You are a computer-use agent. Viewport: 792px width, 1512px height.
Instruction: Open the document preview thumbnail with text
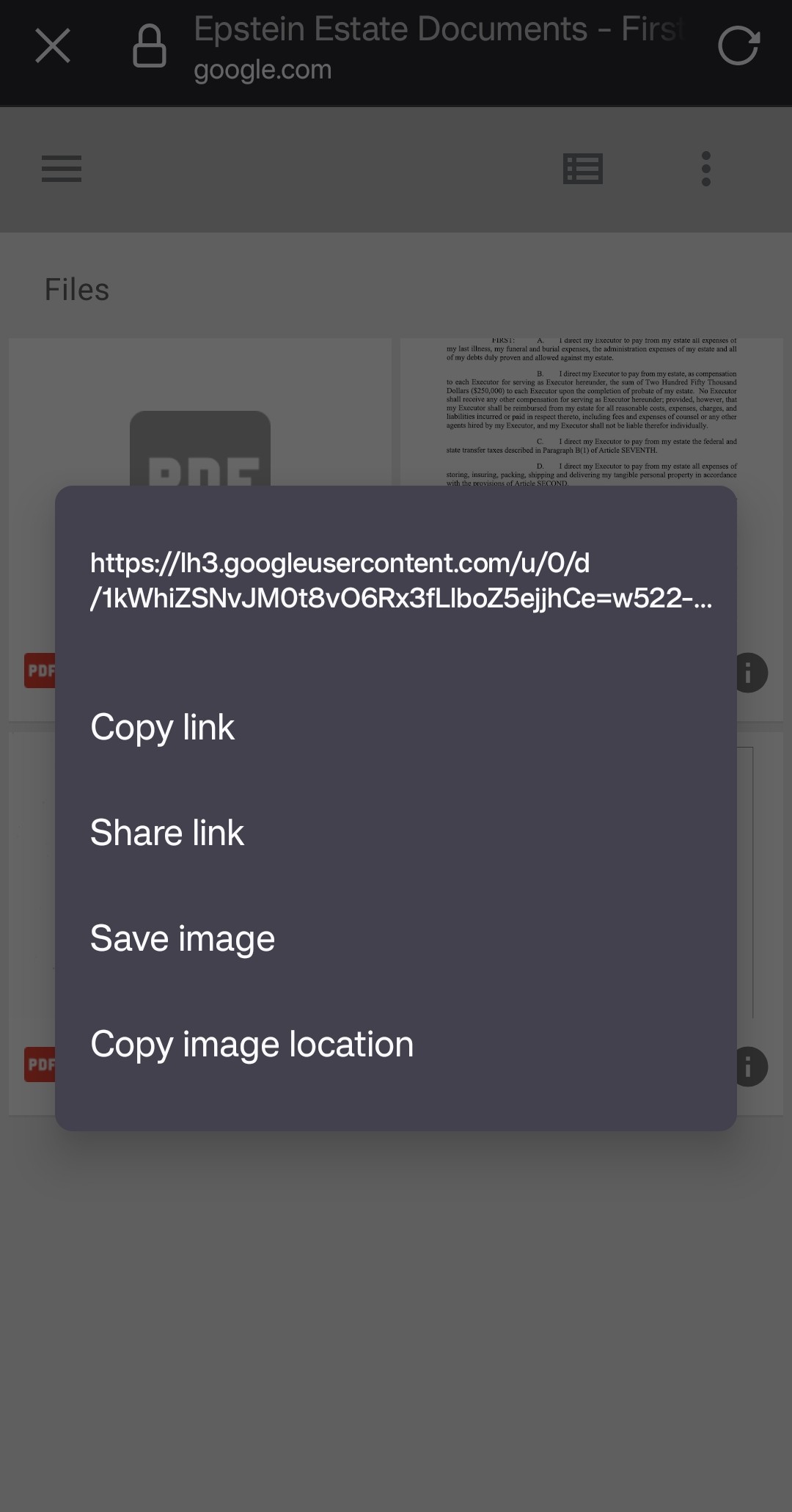(x=592, y=412)
